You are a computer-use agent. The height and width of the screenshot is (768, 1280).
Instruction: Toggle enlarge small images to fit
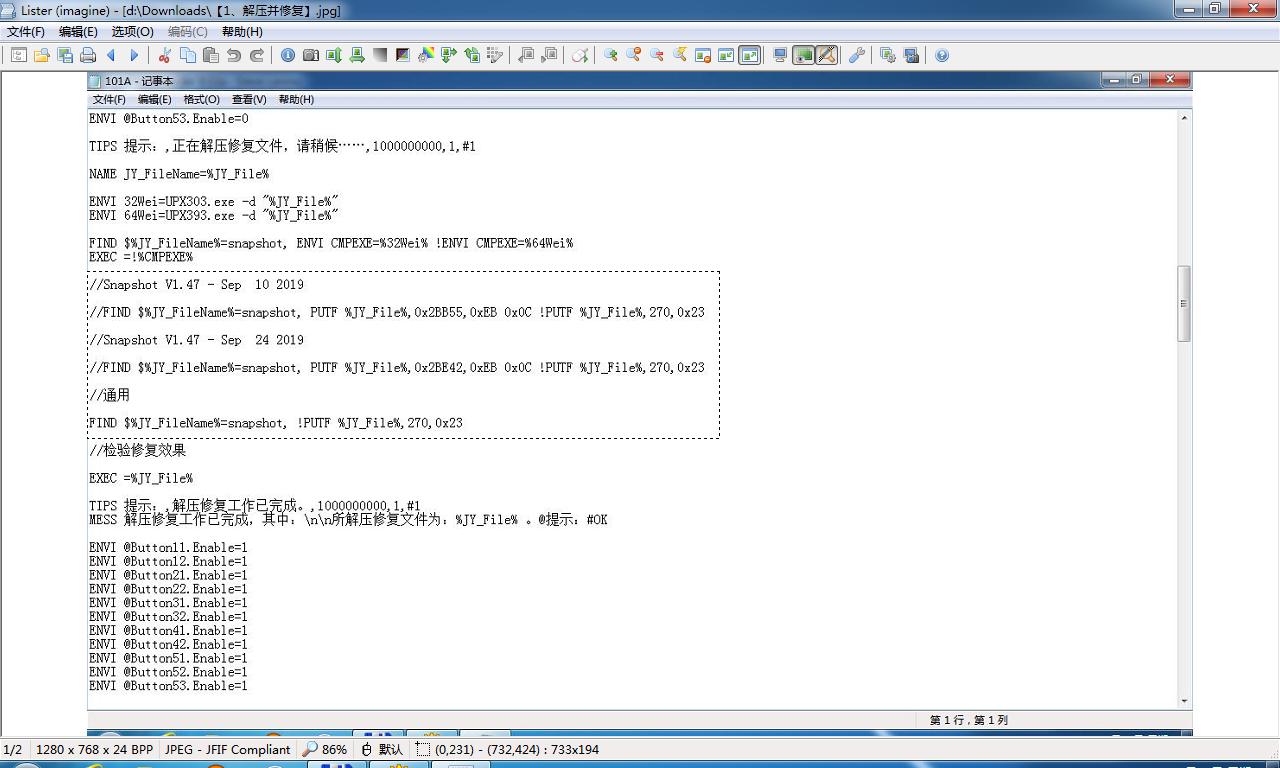(749, 55)
